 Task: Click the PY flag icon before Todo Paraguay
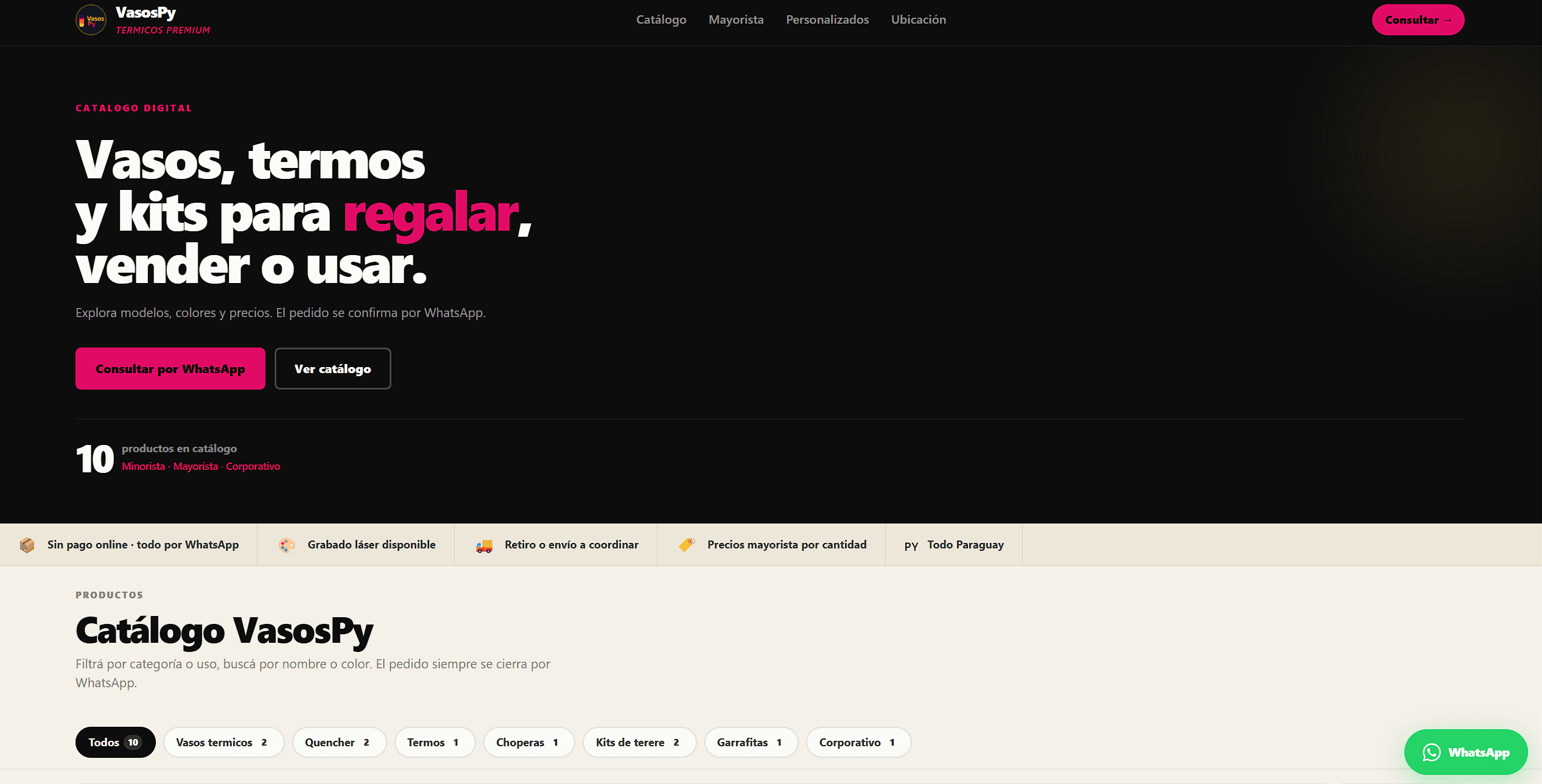[x=911, y=545]
